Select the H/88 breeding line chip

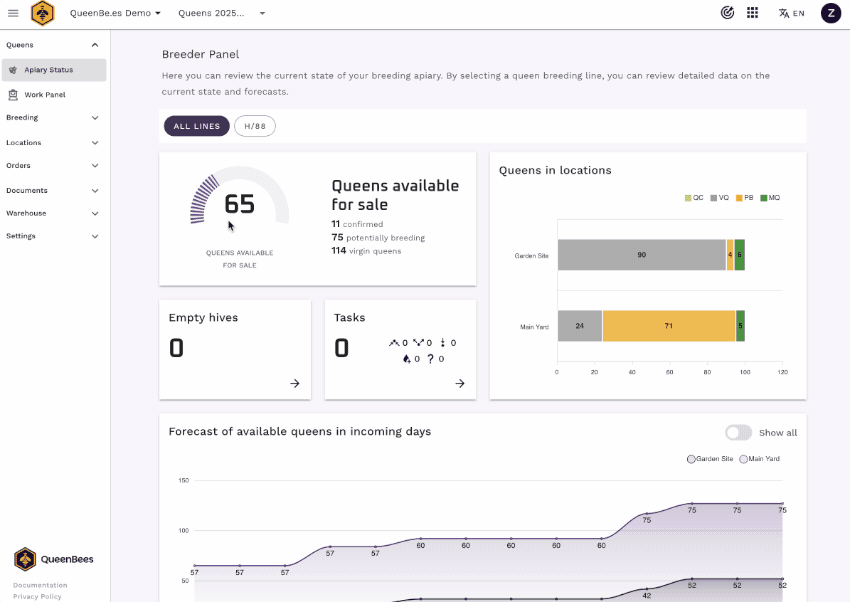255,126
